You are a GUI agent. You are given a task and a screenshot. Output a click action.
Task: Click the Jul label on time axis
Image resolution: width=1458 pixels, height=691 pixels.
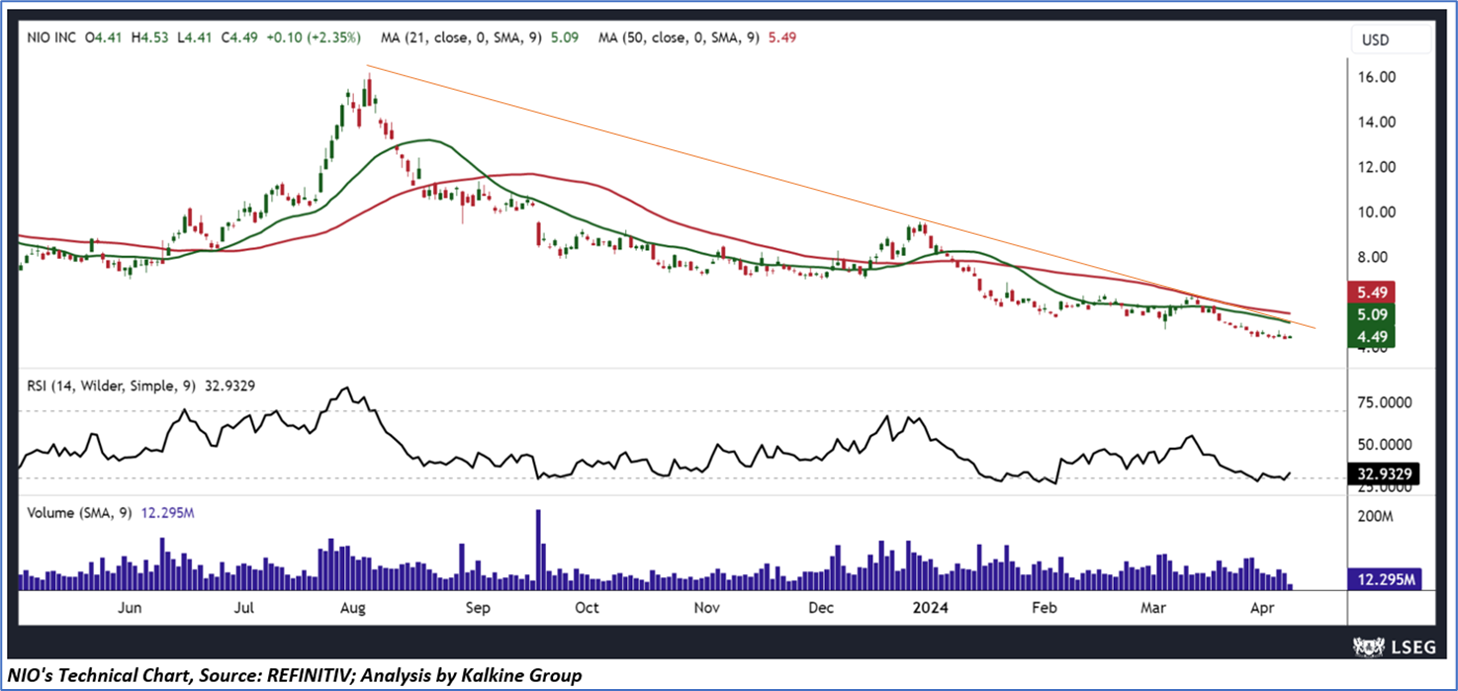pos(246,607)
